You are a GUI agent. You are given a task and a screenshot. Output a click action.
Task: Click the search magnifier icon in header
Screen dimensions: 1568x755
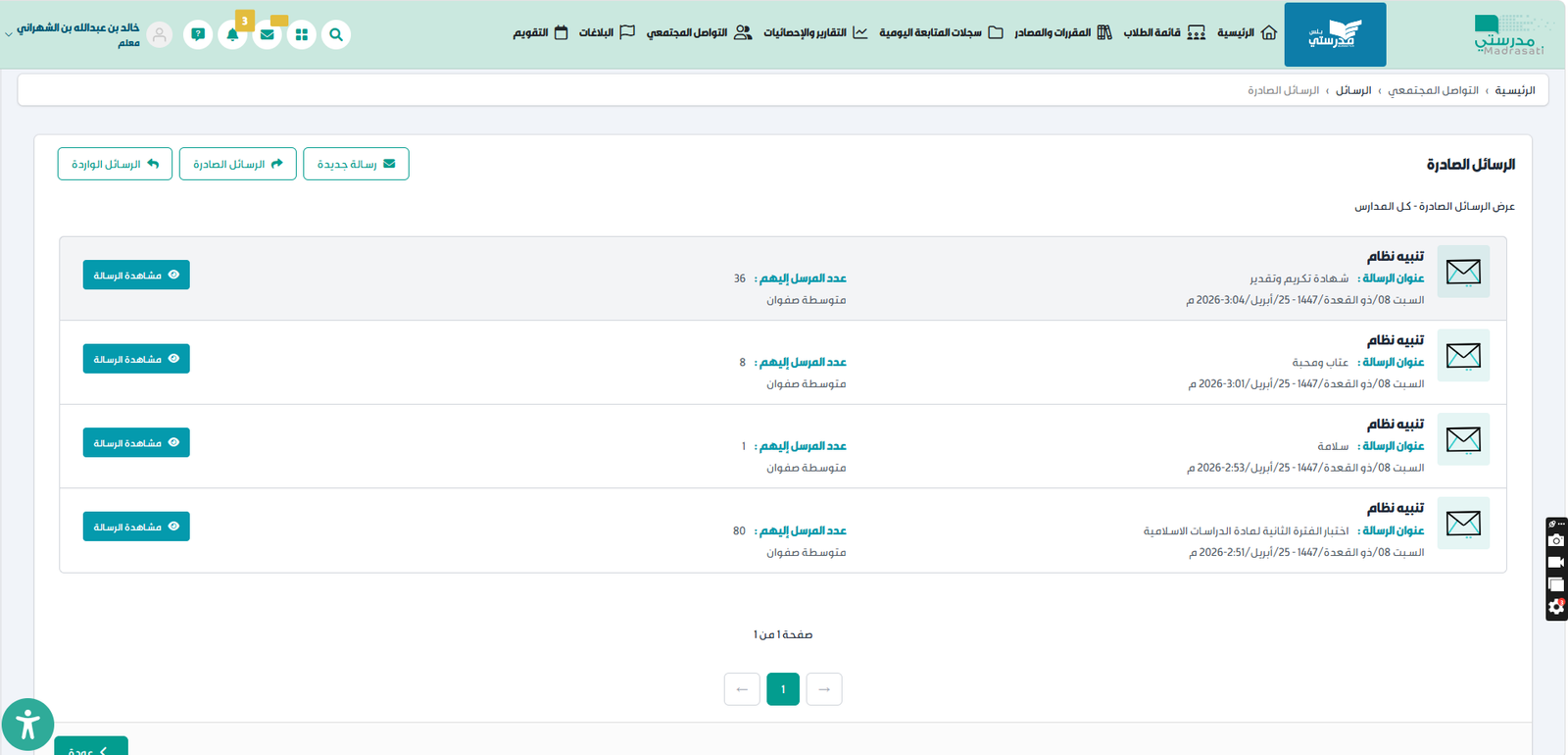(336, 34)
